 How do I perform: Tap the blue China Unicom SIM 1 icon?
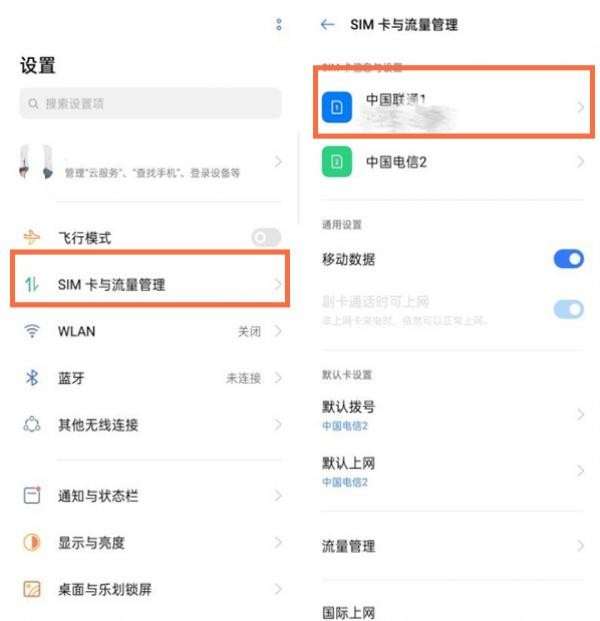tap(337, 107)
